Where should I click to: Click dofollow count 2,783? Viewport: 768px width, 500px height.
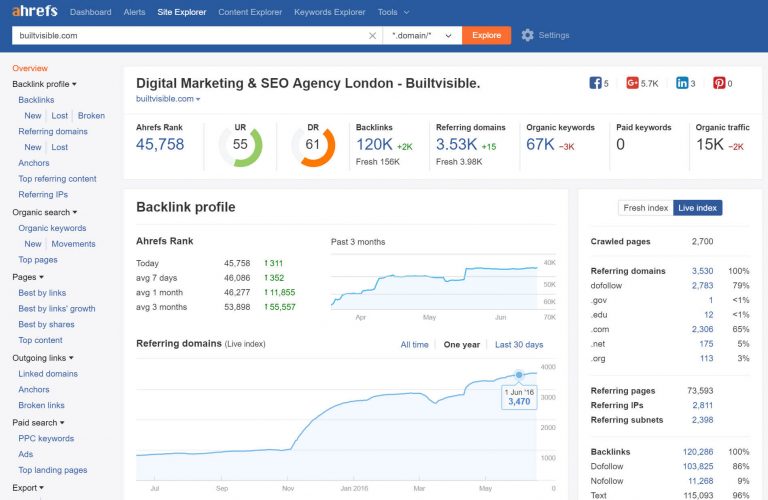click(702, 286)
